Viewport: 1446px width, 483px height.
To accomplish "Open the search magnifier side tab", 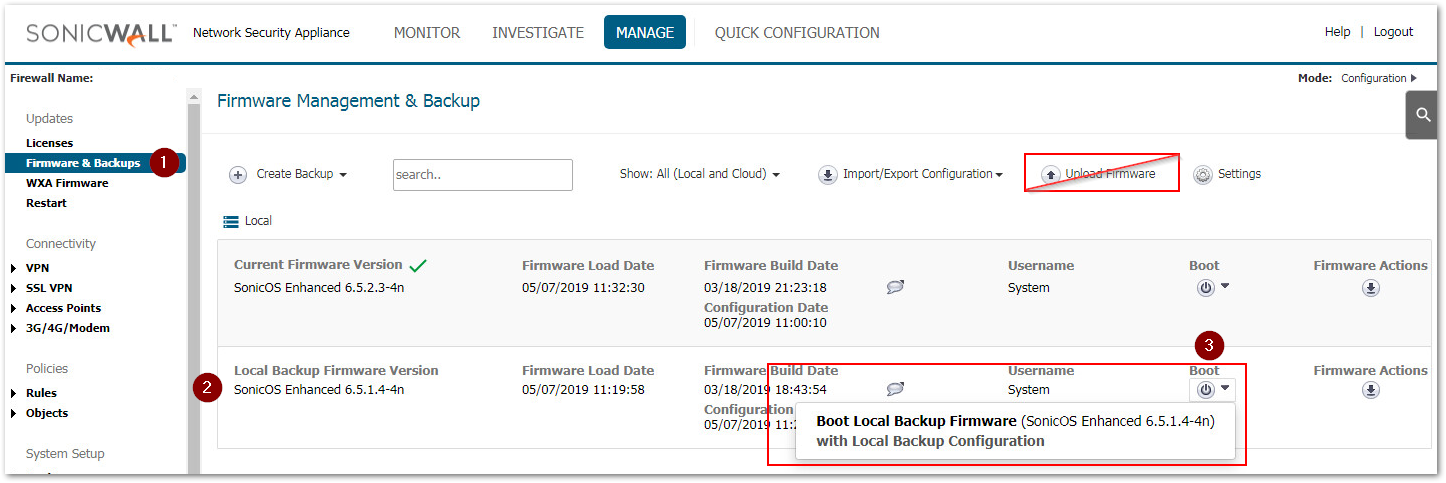I will (1422, 116).
